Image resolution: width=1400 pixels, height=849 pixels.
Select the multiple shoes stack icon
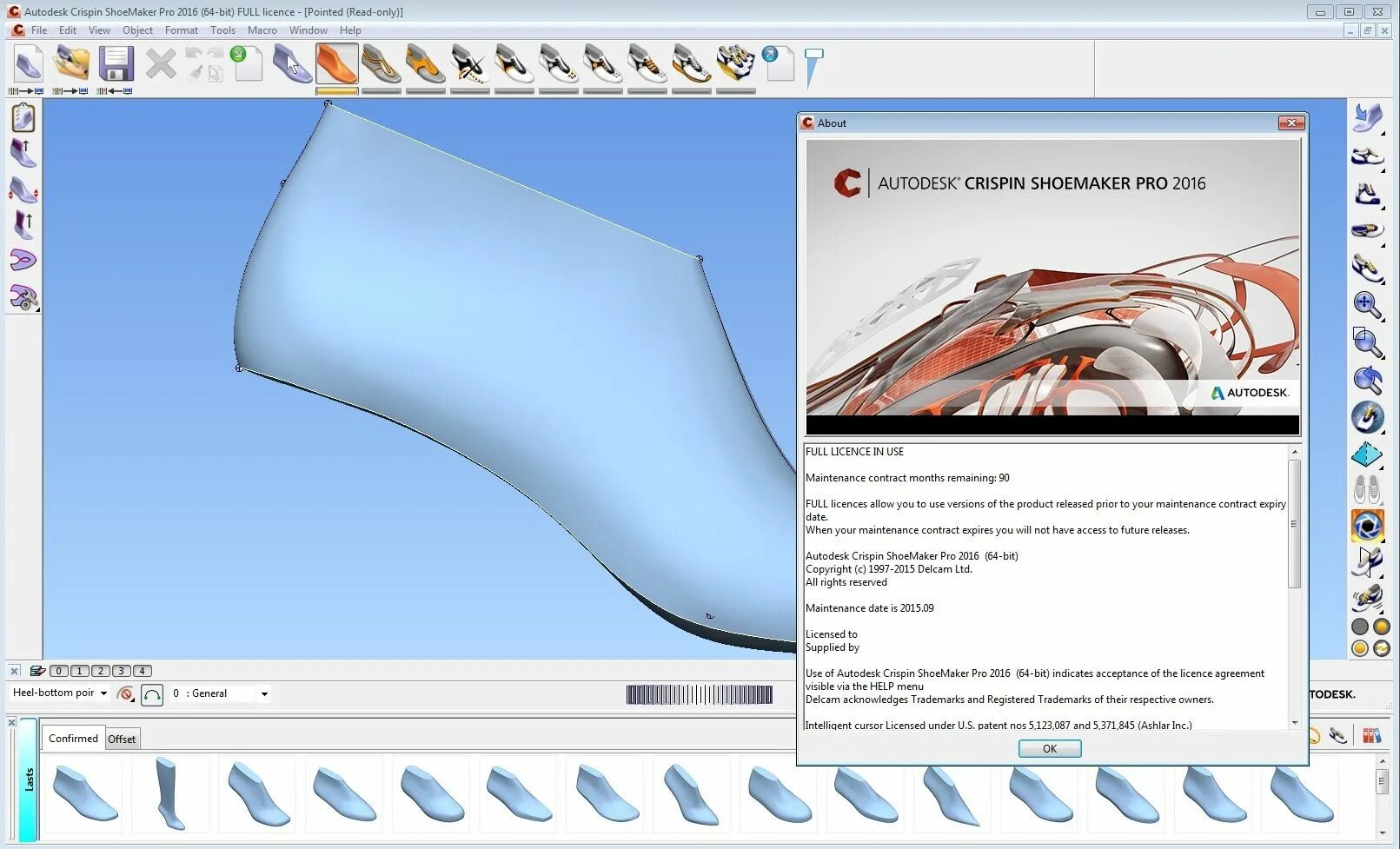click(735, 63)
